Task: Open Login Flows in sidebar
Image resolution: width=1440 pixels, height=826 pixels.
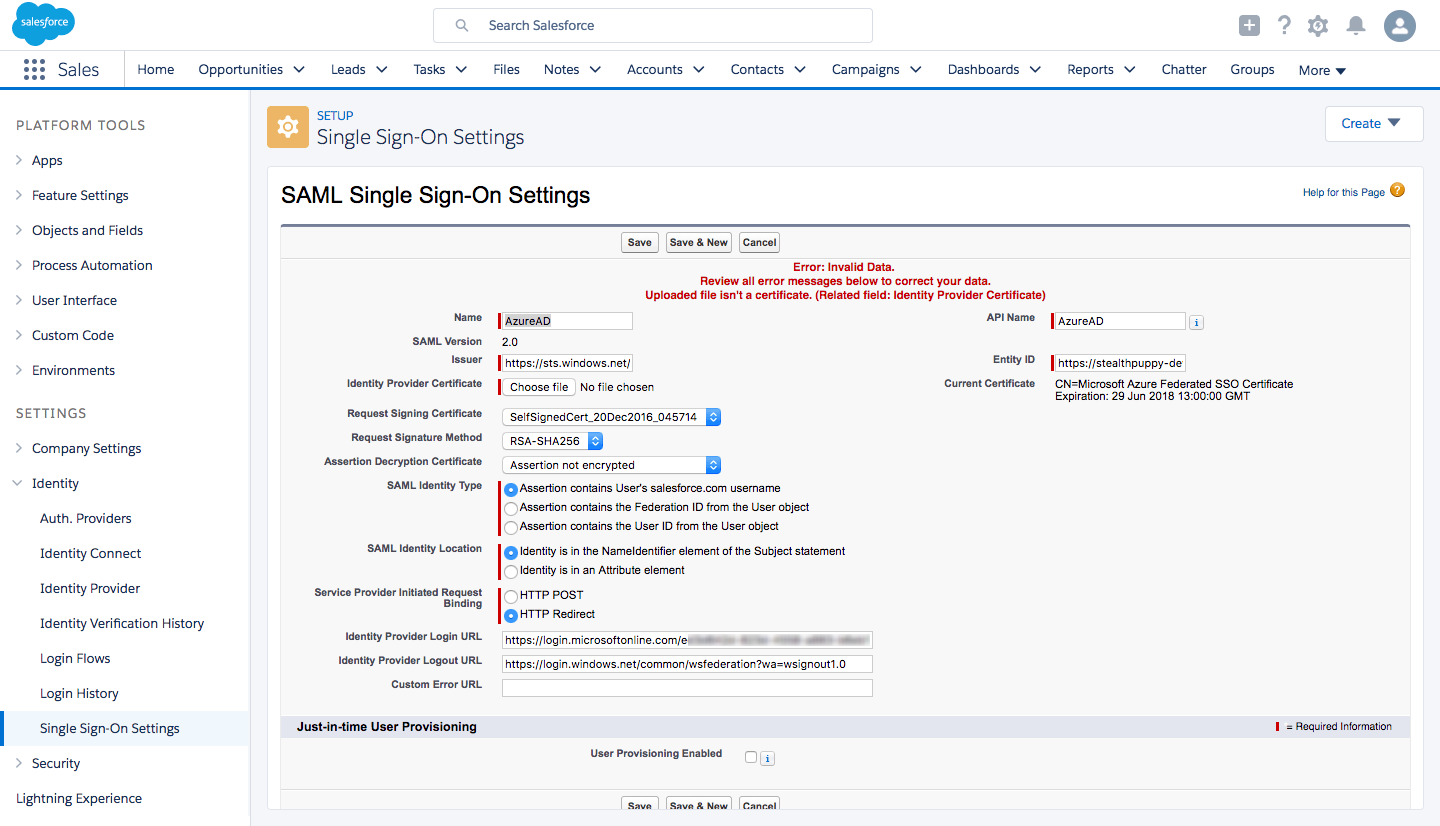Action: (x=75, y=658)
